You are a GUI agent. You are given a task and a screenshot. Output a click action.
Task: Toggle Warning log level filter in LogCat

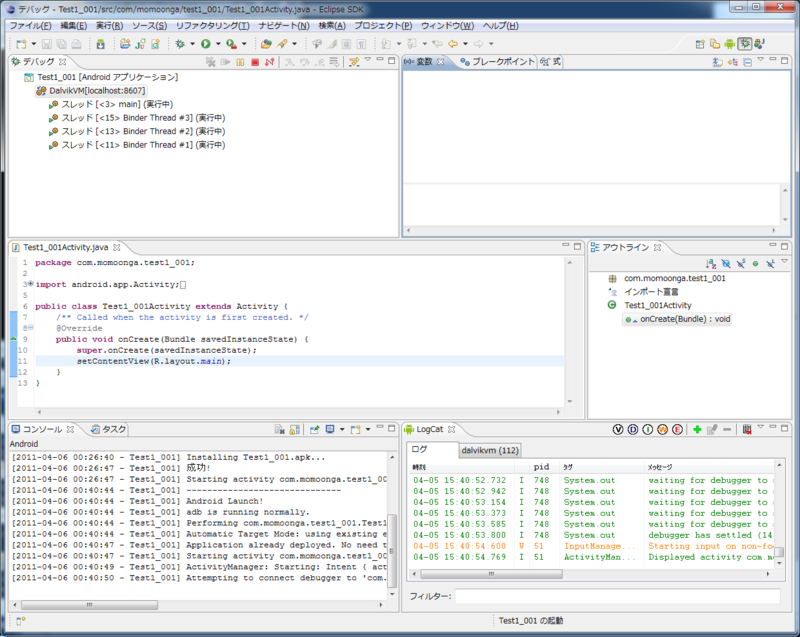663,429
